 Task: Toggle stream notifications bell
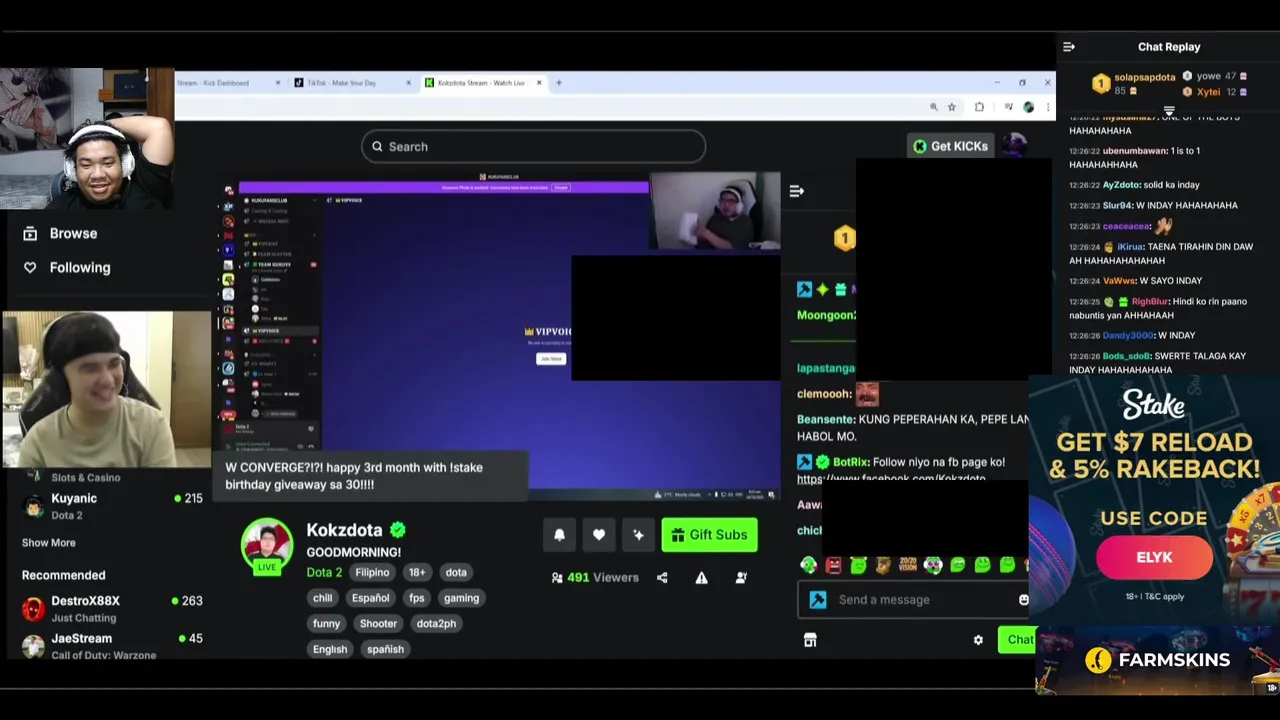coord(559,535)
